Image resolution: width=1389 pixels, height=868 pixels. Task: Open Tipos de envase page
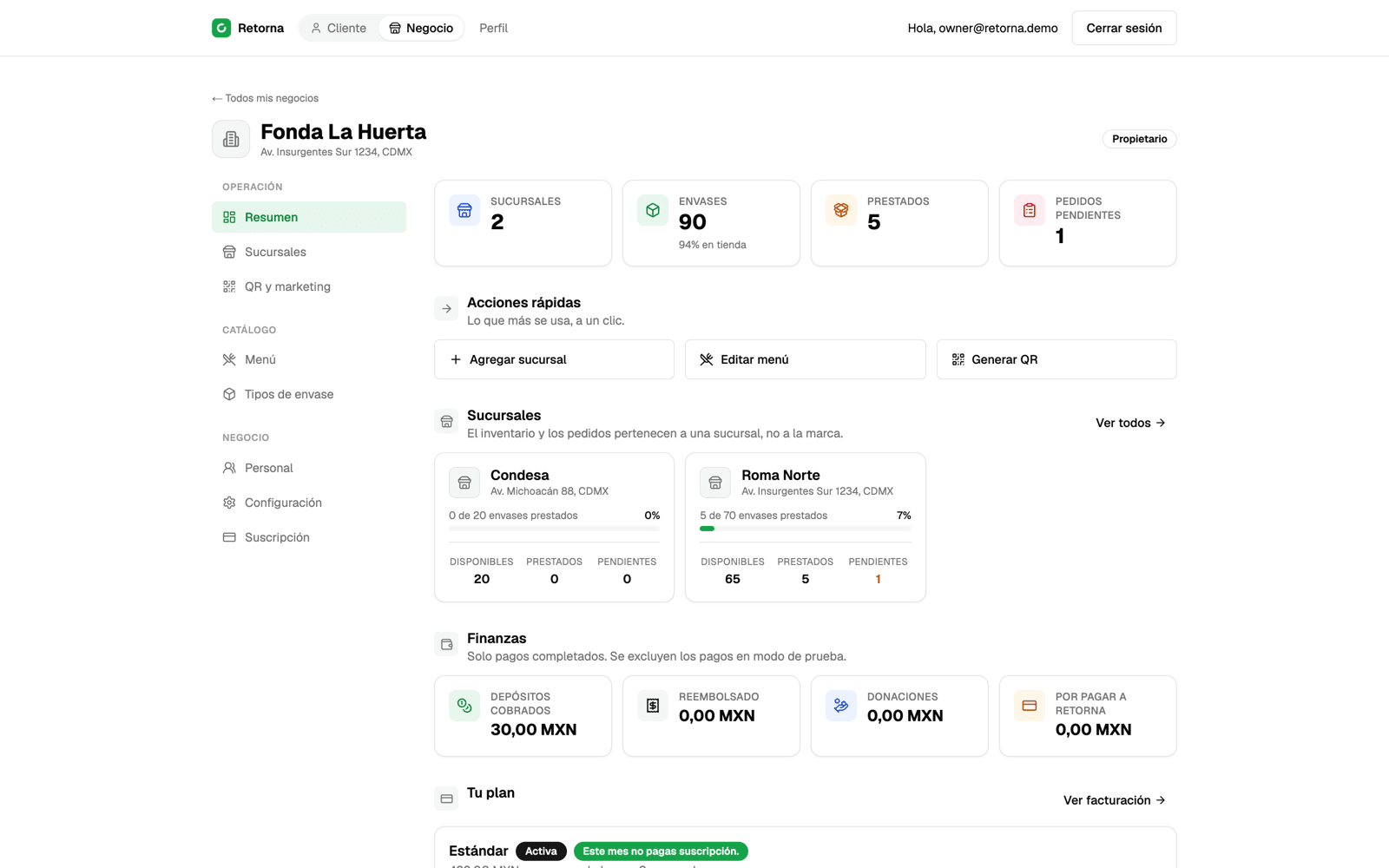coord(309,394)
